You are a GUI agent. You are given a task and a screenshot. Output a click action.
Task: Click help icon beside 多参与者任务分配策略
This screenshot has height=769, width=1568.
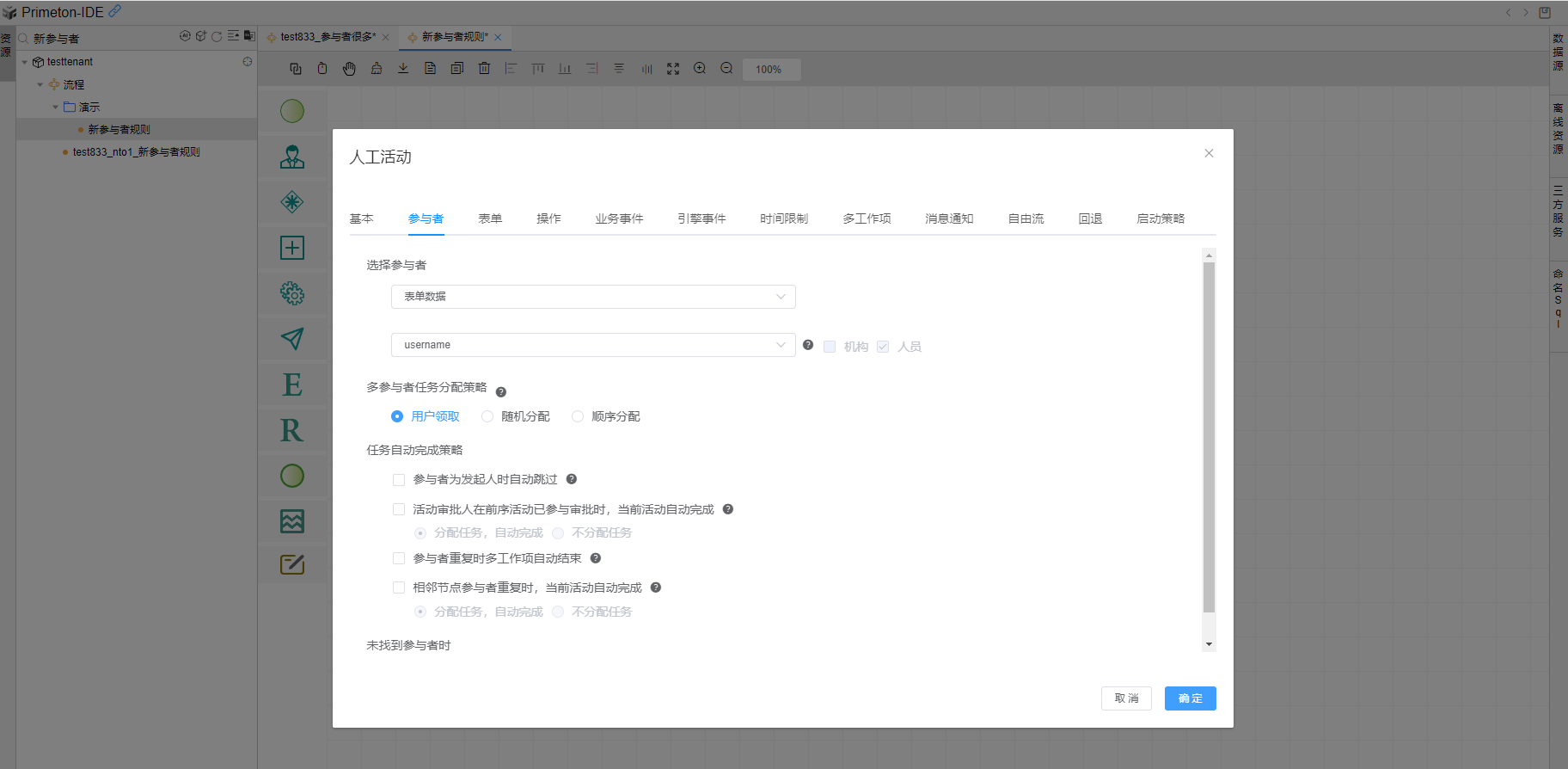pyautogui.click(x=501, y=392)
